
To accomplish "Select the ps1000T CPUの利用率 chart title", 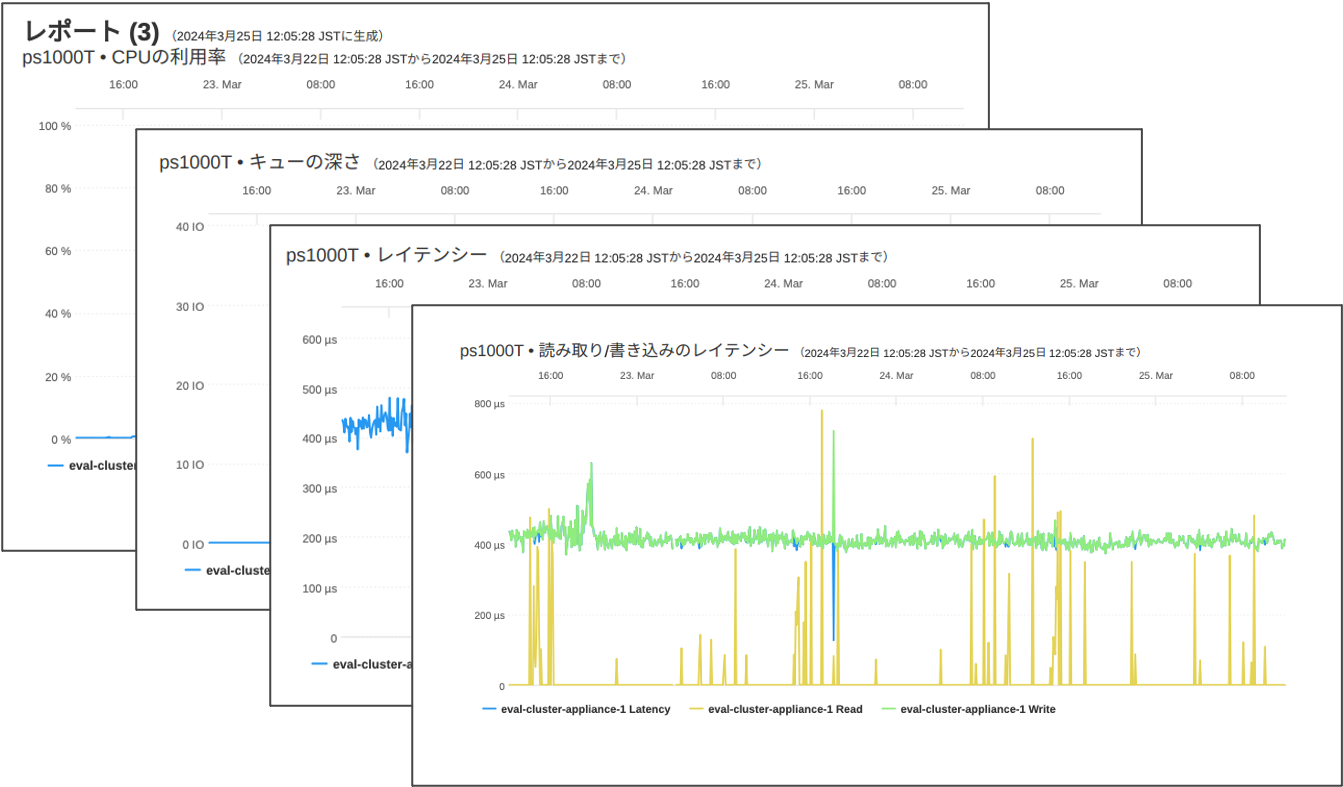I will (124, 58).
